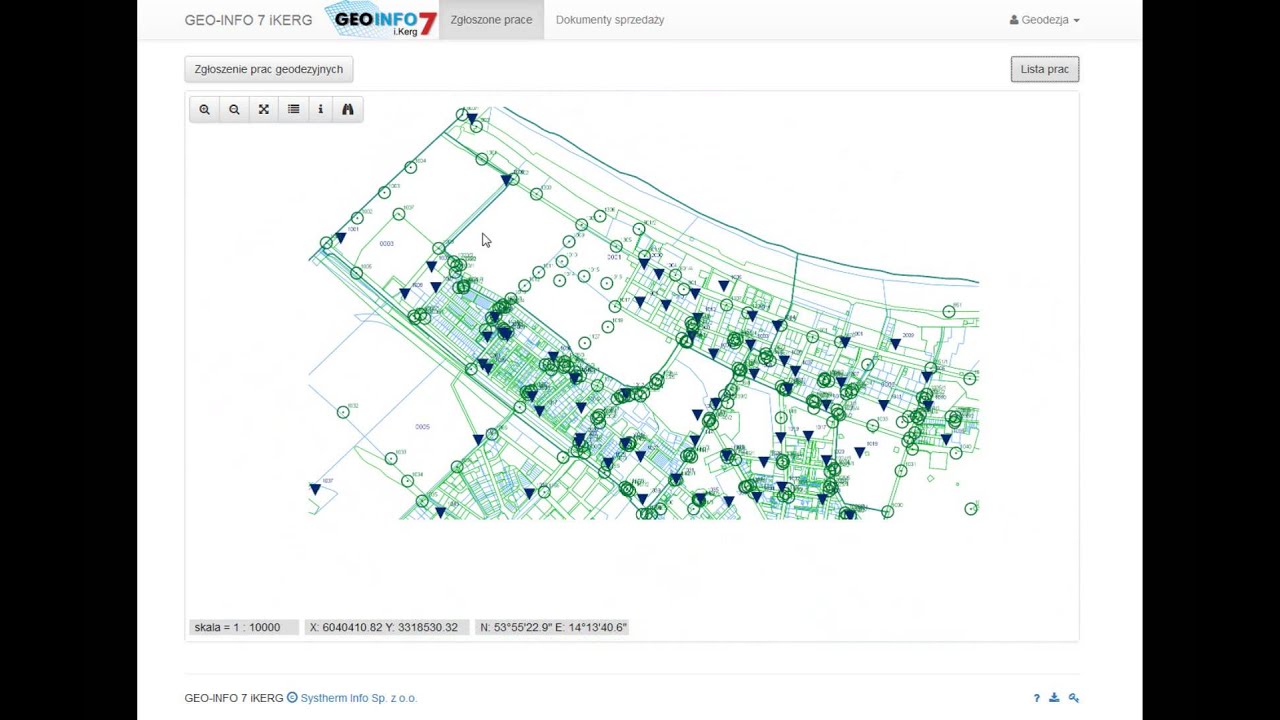Screen dimensions: 1280x720
Task: Click the X Y coordinates readout
Action: (386, 627)
